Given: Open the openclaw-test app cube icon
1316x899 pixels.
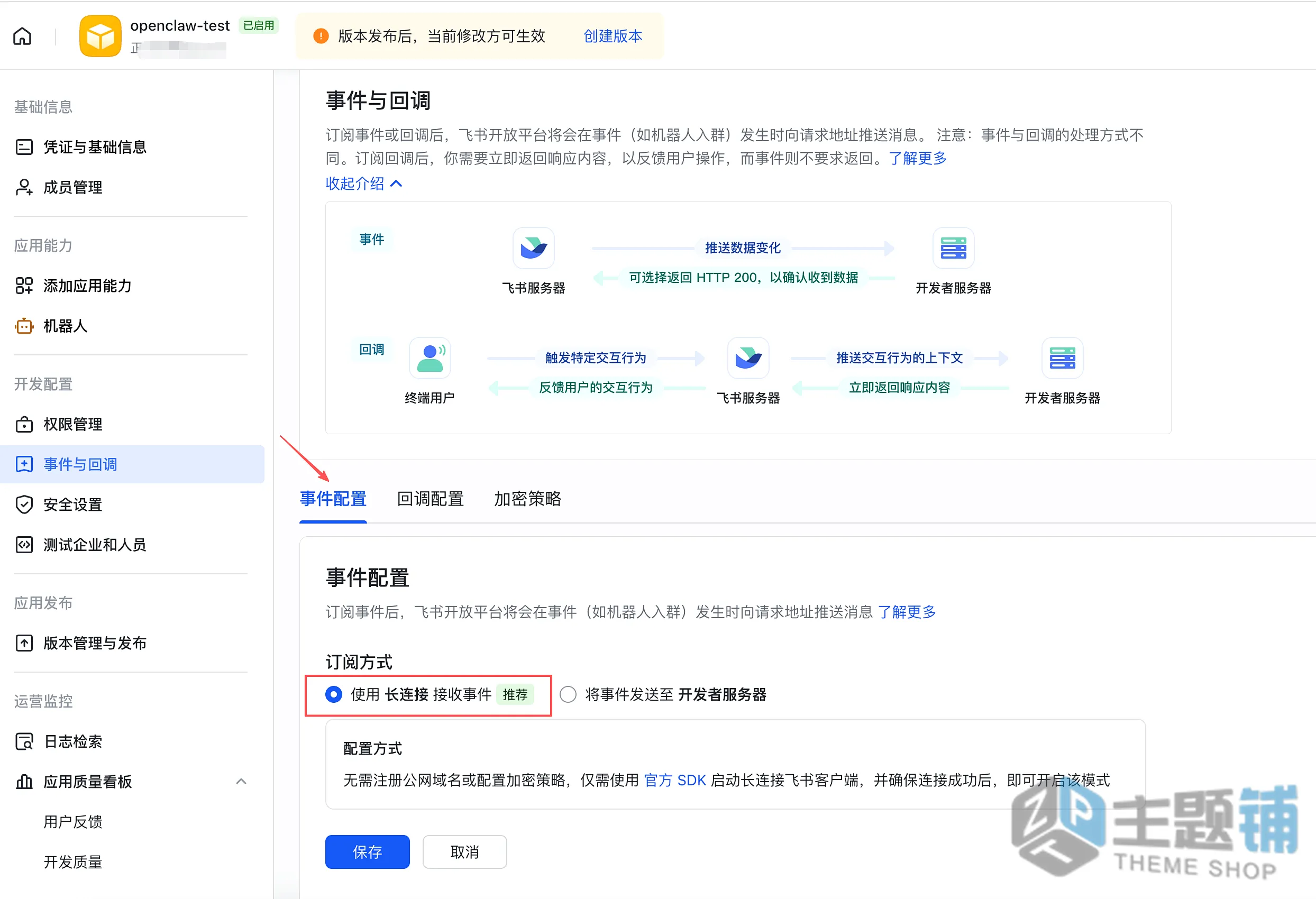Looking at the screenshot, I should tap(100, 36).
